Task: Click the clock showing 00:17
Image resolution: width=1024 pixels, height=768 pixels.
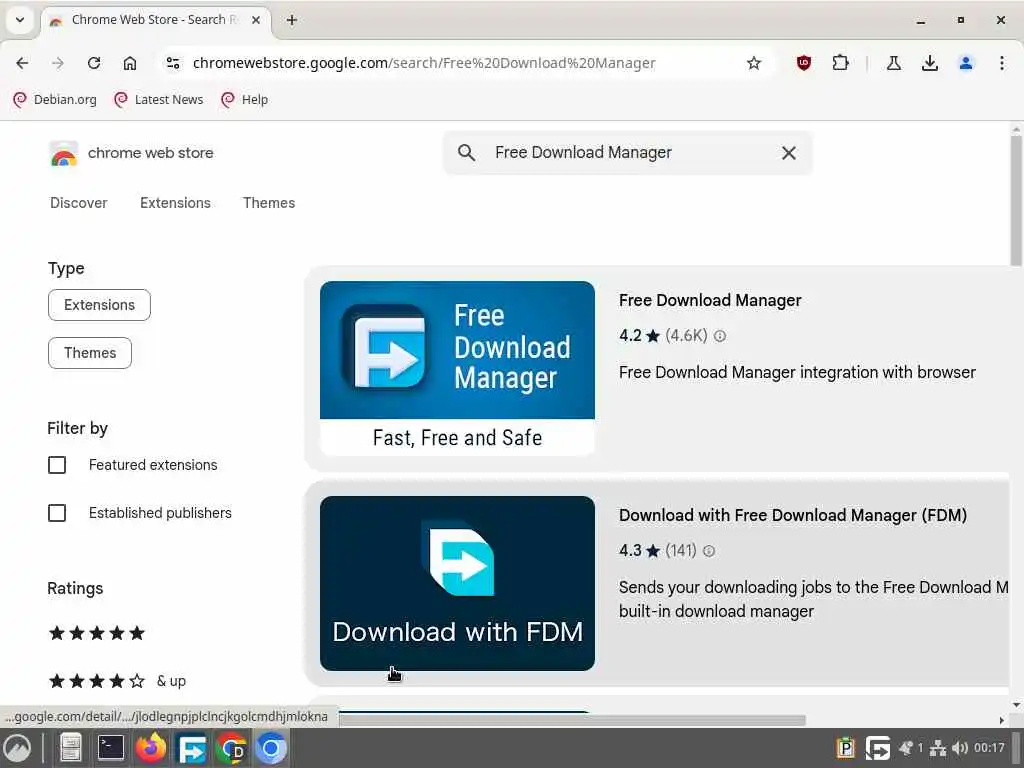Action: point(989,748)
